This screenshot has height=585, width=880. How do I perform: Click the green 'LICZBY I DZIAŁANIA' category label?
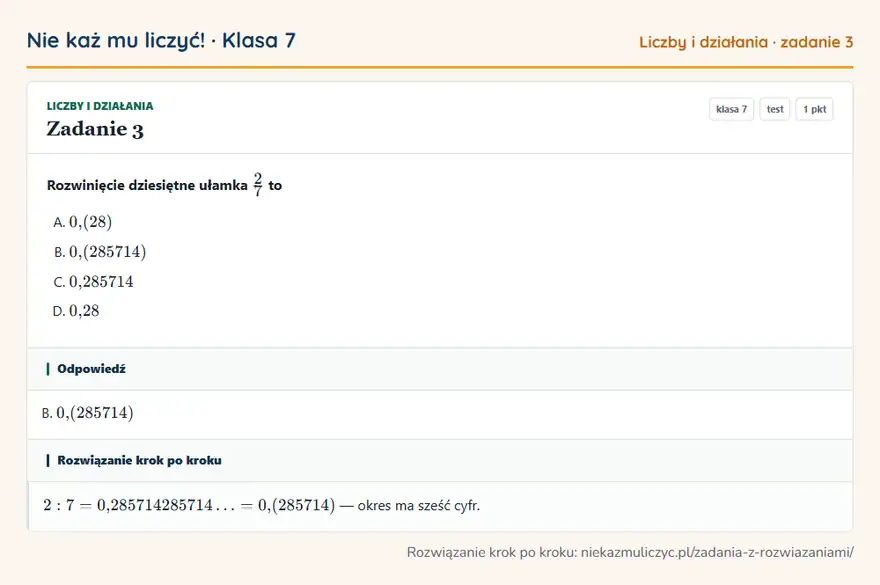(x=100, y=106)
